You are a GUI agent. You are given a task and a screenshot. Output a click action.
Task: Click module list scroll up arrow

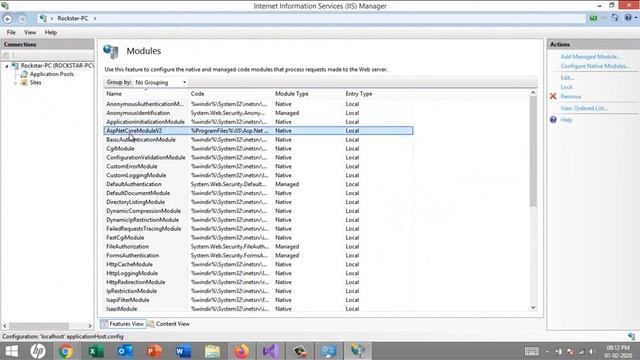(533, 93)
